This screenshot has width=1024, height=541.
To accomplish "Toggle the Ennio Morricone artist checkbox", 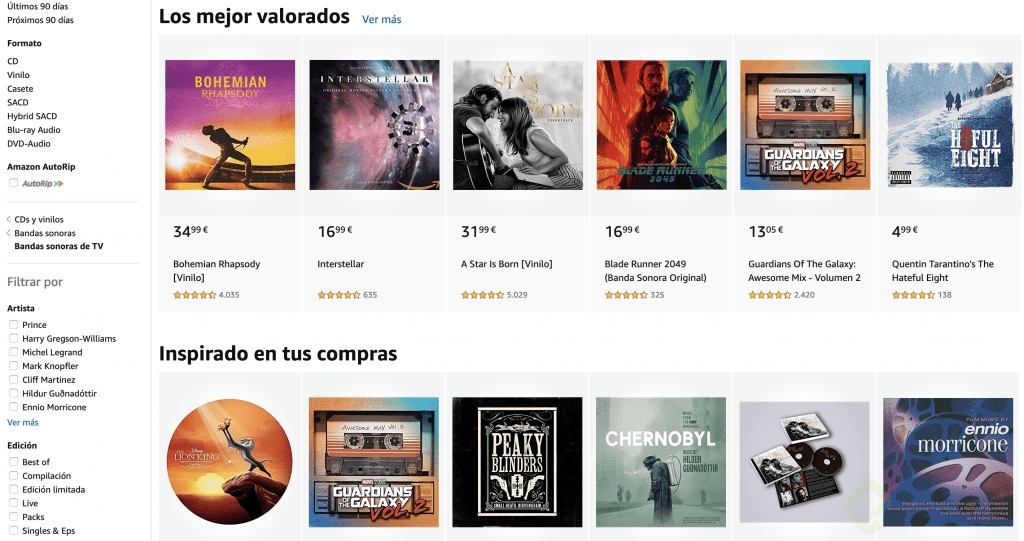I will tap(13, 407).
